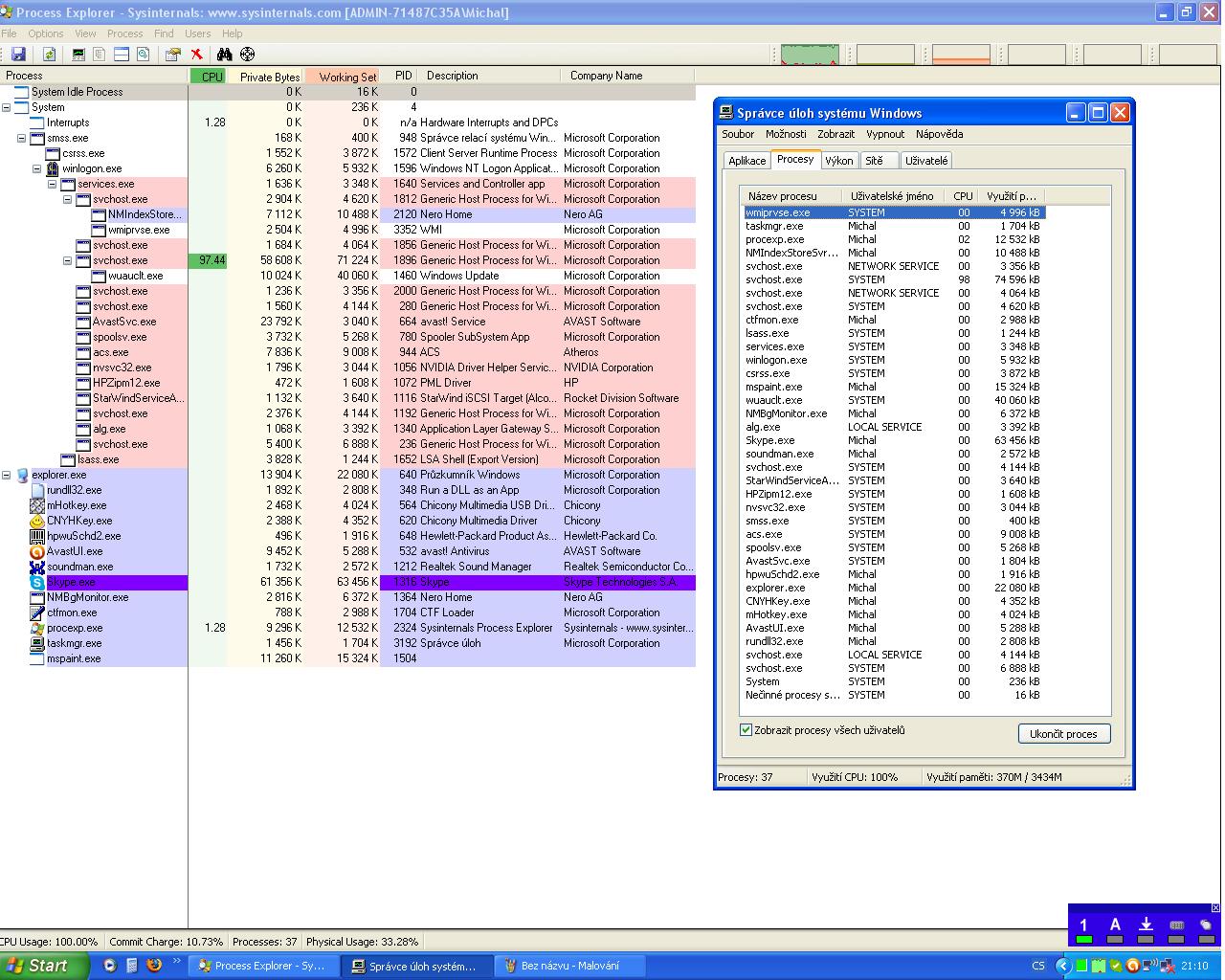Open System Information via the graph toolbar icon

coord(79,55)
